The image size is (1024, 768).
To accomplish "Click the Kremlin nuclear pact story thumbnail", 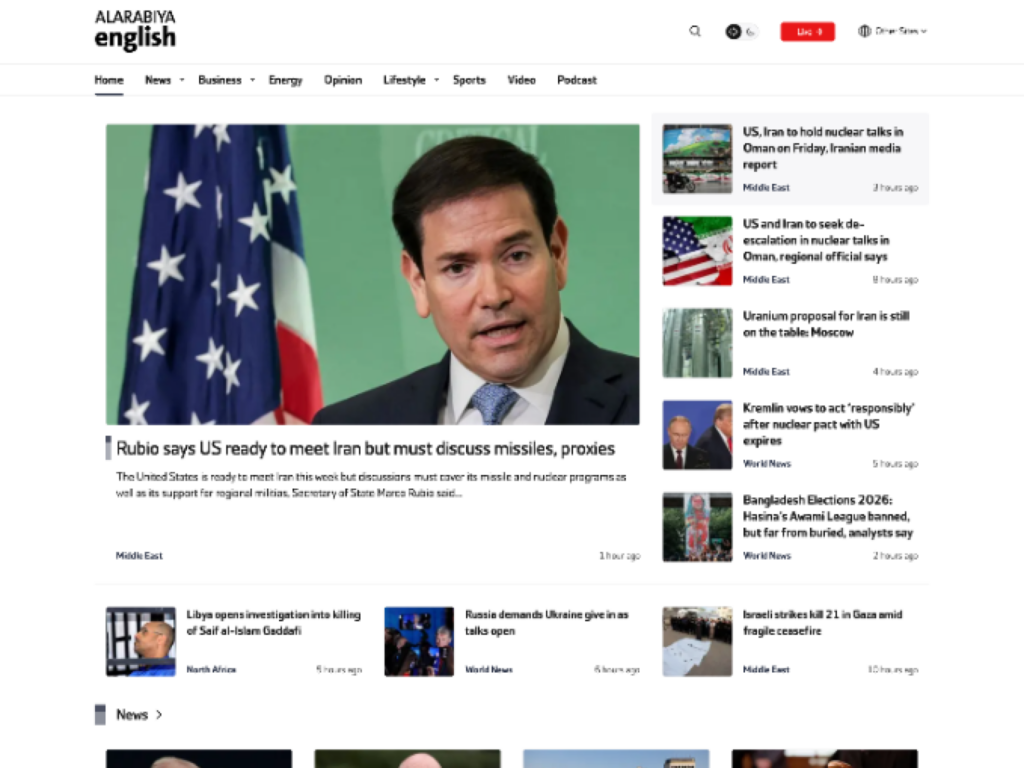I will tap(697, 435).
